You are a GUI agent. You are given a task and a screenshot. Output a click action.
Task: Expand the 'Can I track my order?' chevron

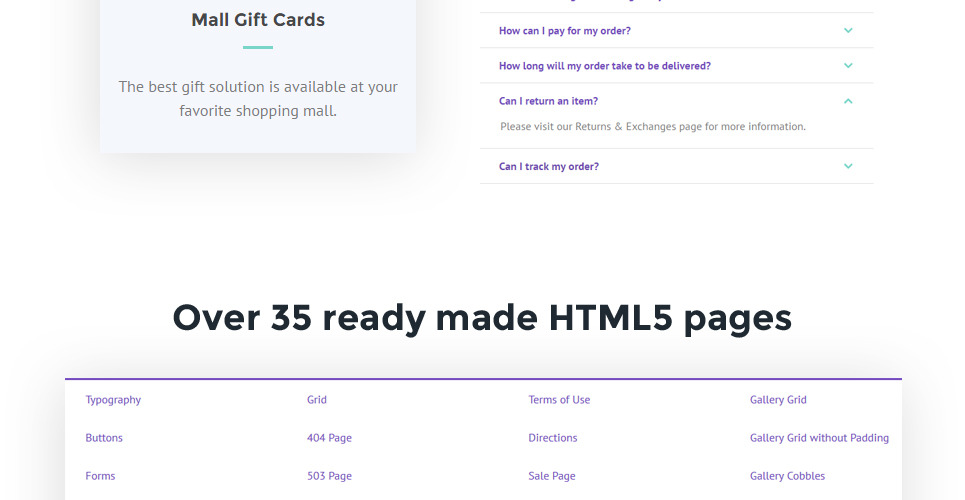[x=848, y=166]
